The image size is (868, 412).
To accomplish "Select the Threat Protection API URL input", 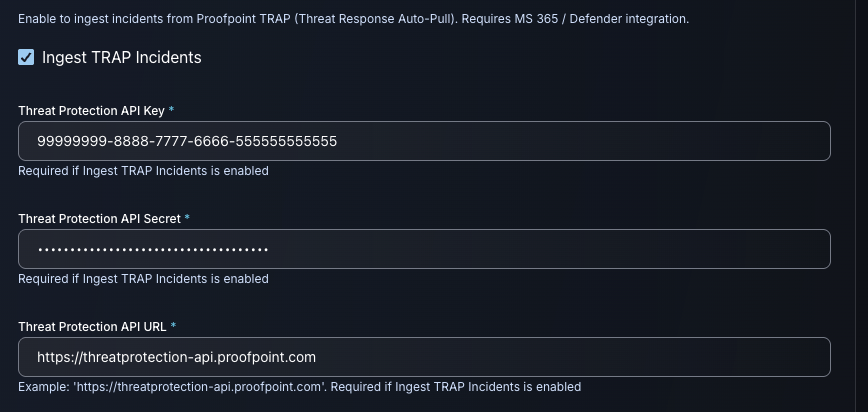I will point(424,357).
